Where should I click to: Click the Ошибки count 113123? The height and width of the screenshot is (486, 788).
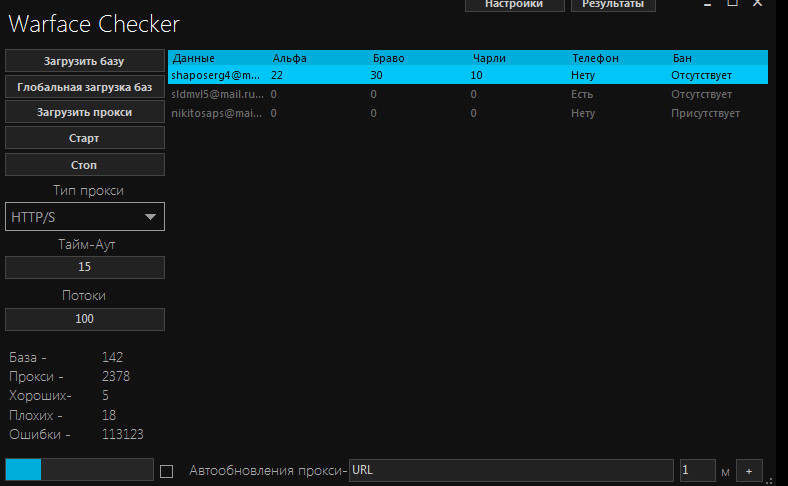(x=123, y=434)
